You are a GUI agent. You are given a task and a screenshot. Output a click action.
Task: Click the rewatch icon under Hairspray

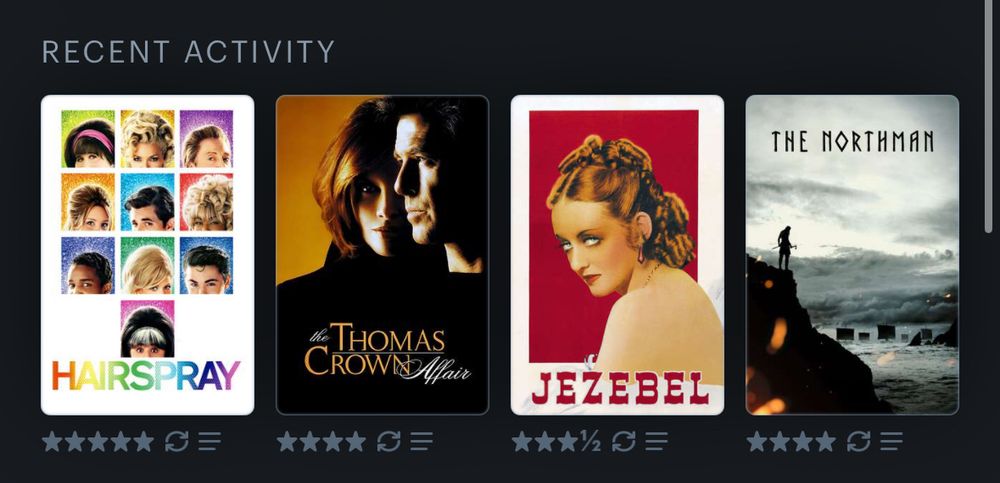177,441
